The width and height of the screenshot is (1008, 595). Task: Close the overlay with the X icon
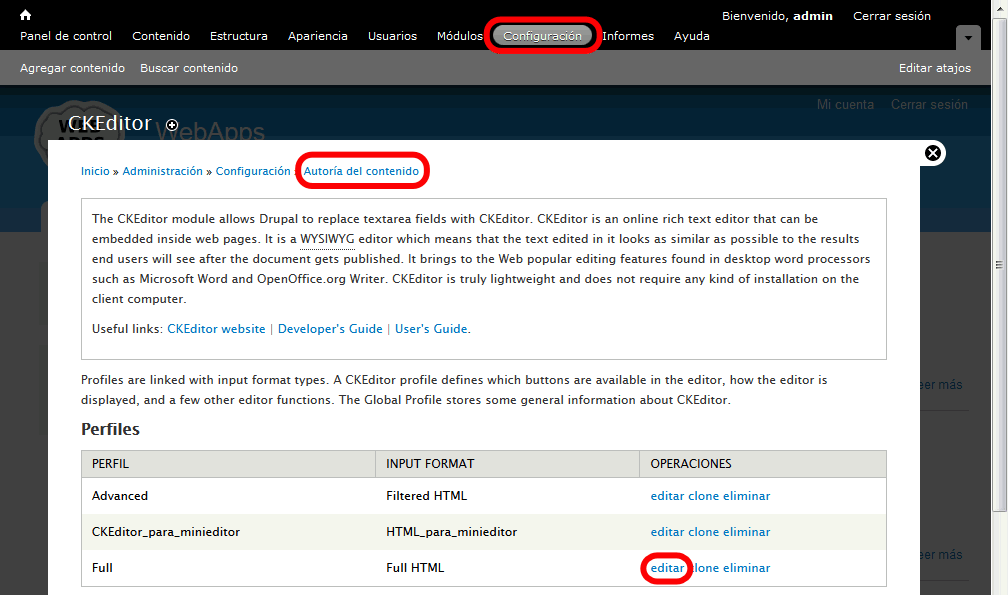[933, 153]
